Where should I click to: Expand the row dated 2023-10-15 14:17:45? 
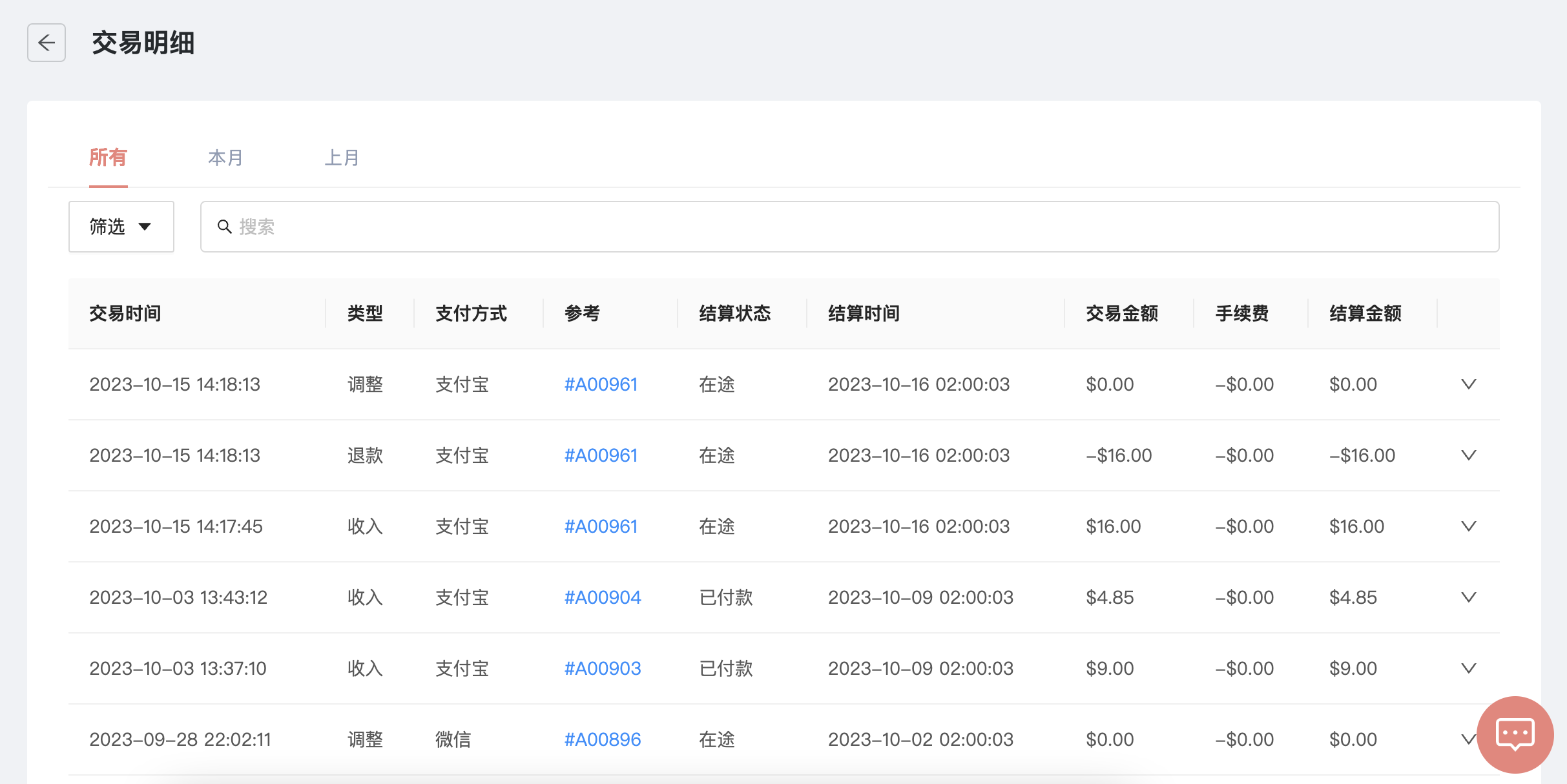(1468, 526)
